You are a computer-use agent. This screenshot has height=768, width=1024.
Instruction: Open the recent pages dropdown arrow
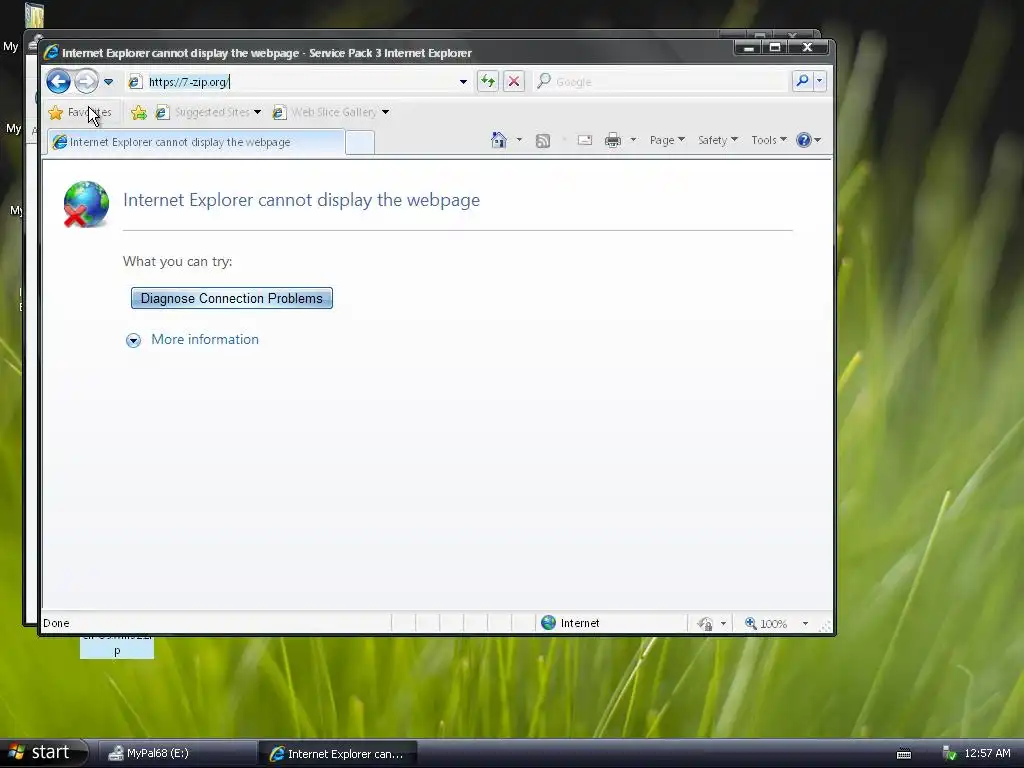pos(108,82)
